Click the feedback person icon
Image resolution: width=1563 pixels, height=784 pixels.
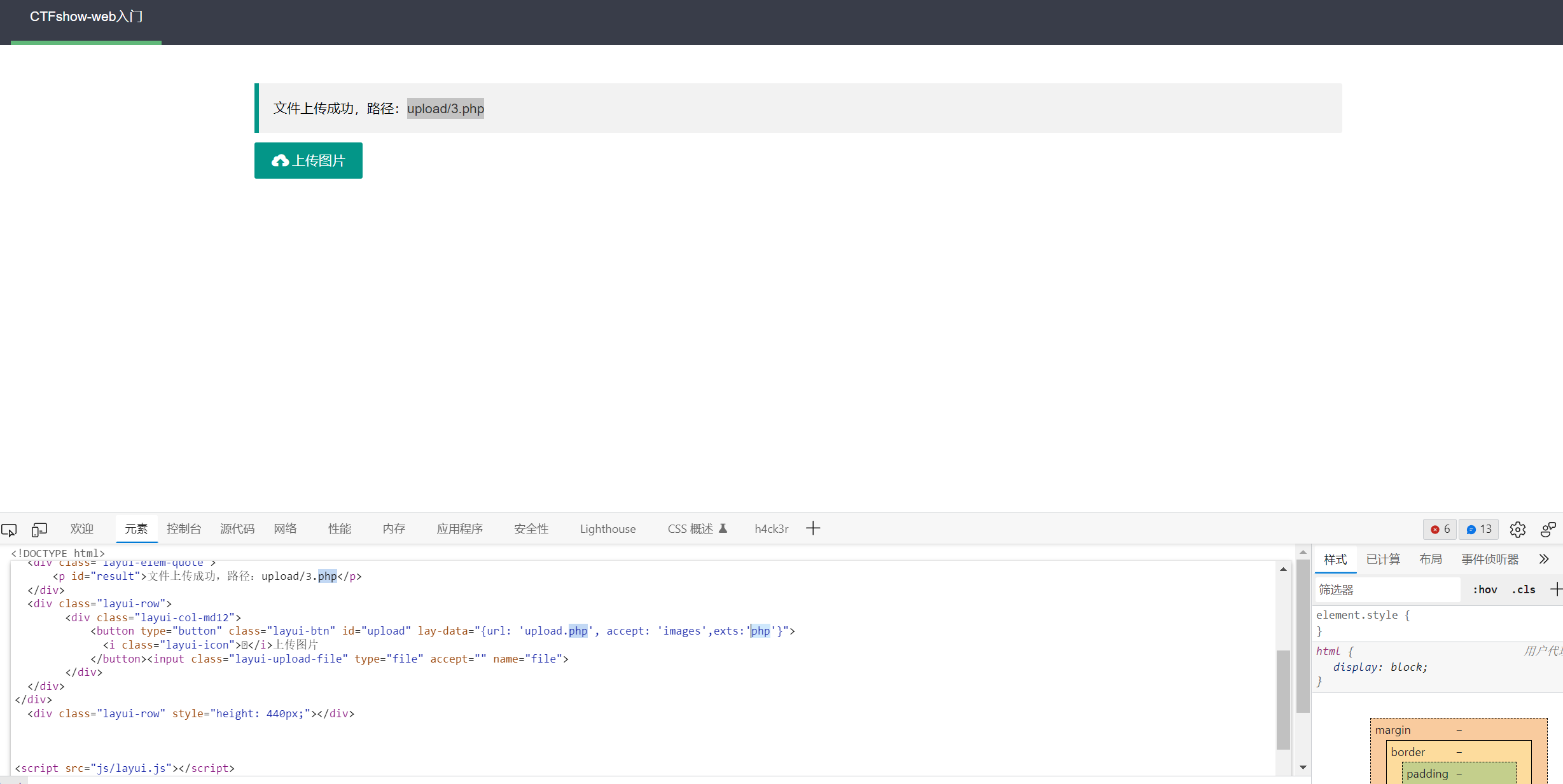[1548, 530]
